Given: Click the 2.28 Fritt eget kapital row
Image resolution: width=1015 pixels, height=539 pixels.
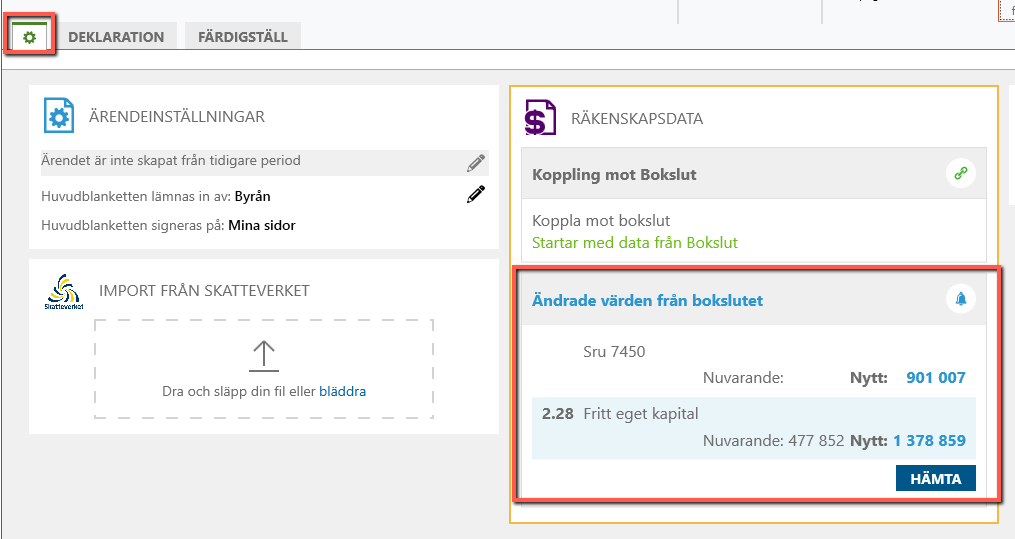Looking at the screenshot, I should [753, 428].
